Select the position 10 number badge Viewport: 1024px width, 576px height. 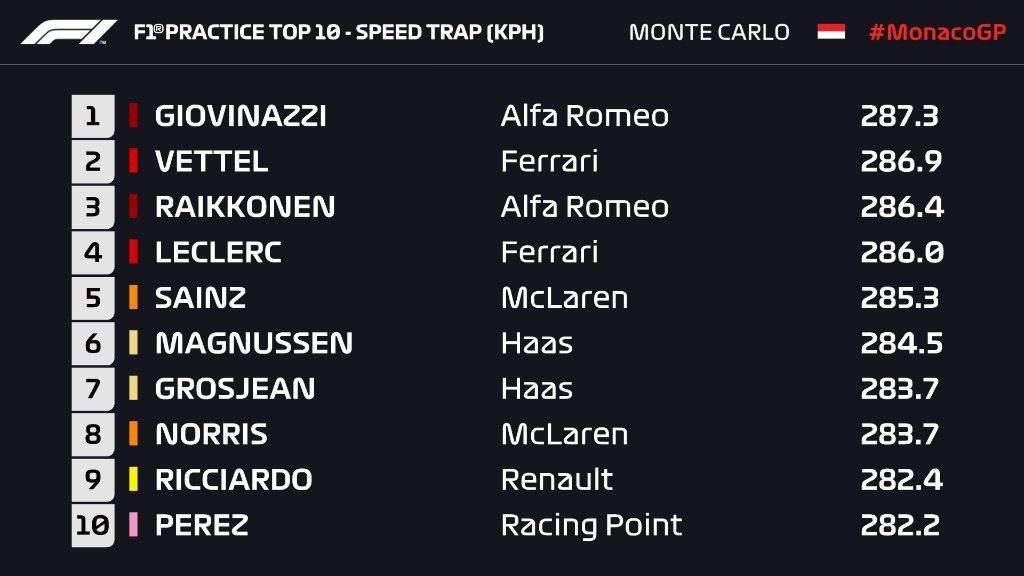(x=93, y=525)
